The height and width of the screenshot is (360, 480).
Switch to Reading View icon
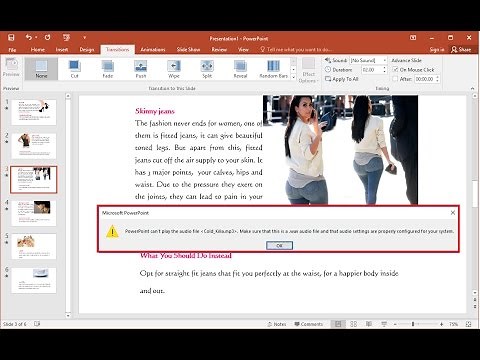coord(369,324)
